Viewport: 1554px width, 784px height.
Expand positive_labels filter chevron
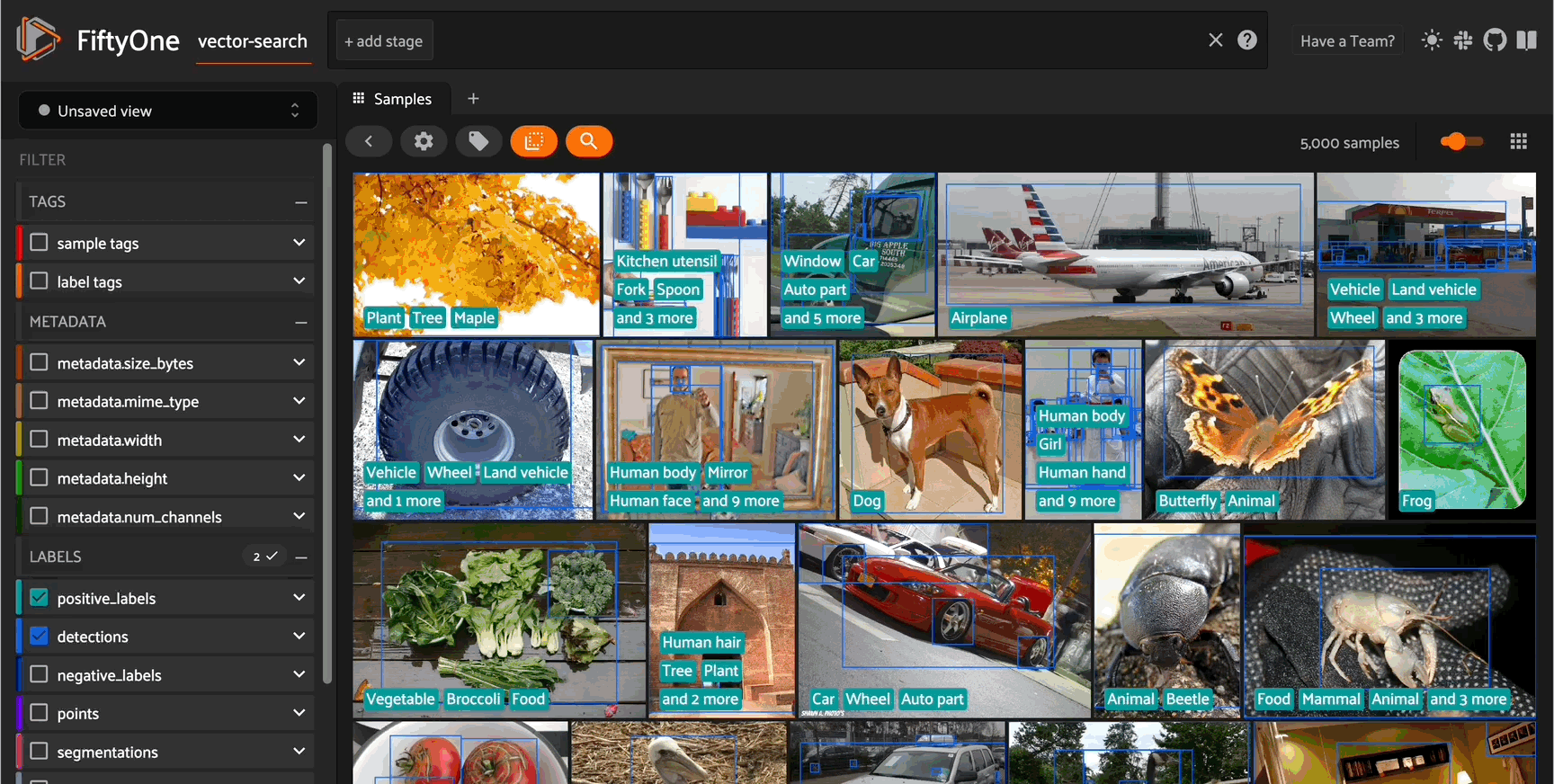pos(299,598)
